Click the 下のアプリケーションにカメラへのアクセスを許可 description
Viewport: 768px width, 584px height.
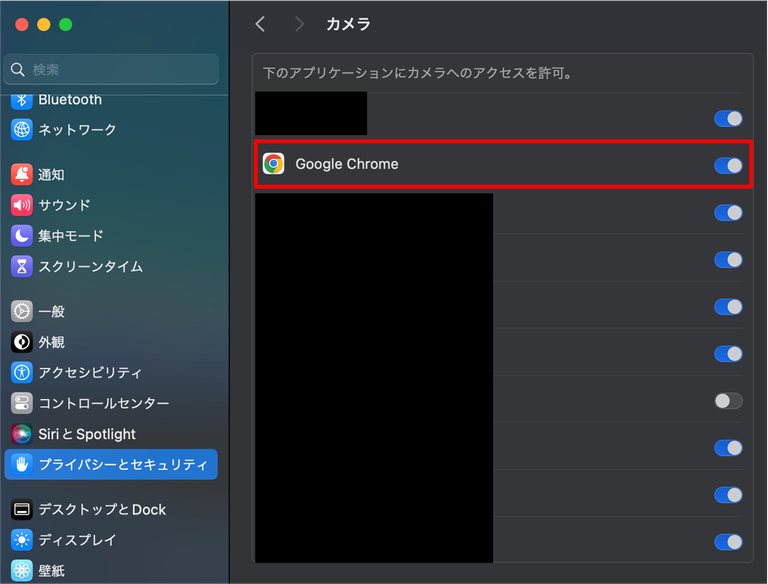click(x=417, y=73)
